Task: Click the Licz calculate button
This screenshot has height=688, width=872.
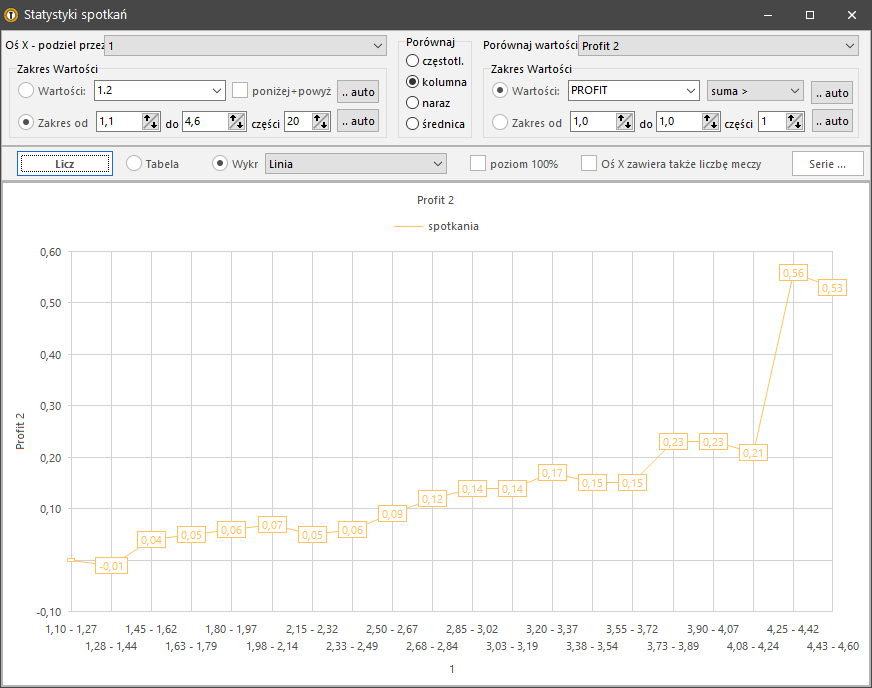Action: click(65, 163)
